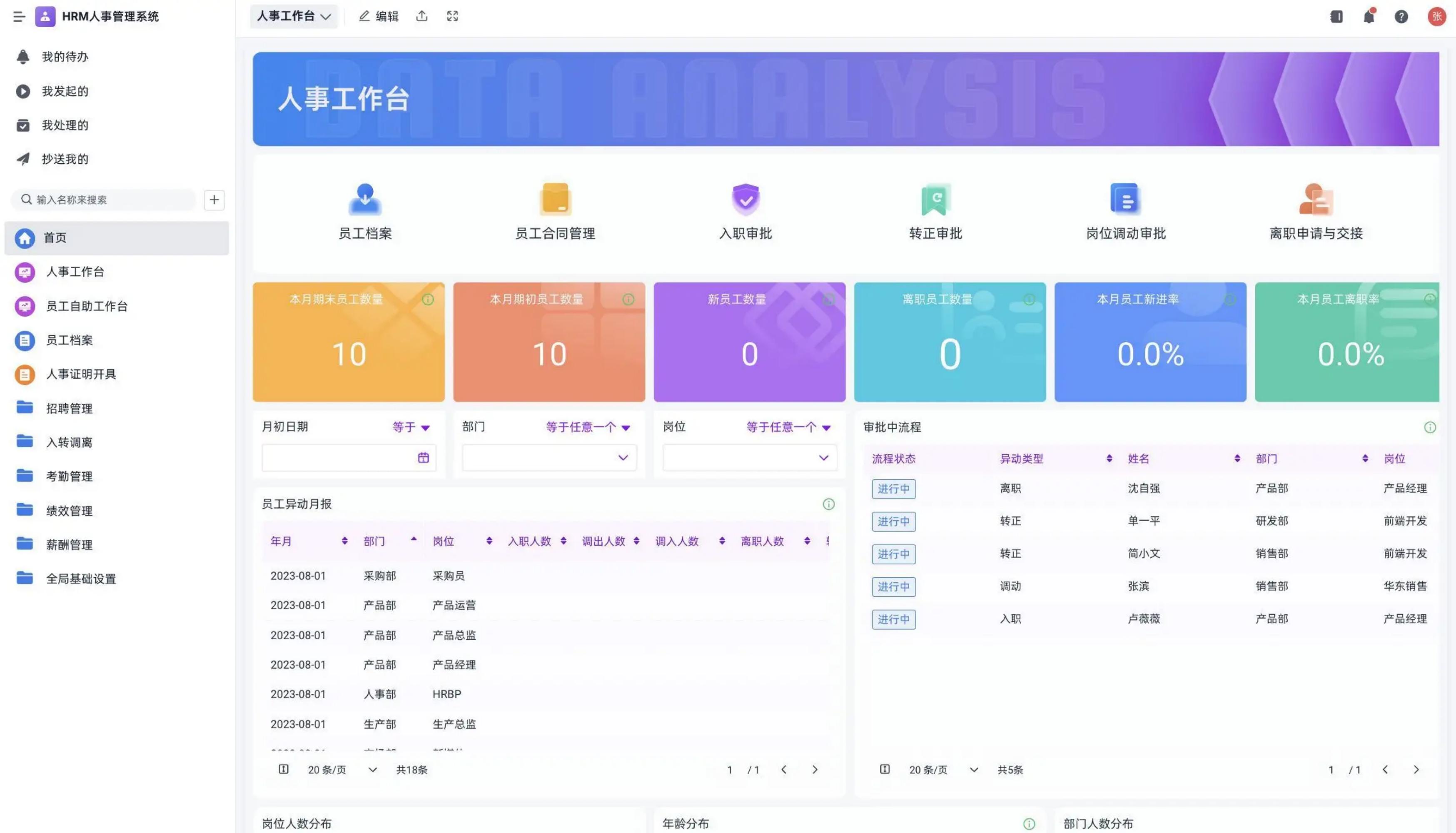Click the notification bell with red badge

click(1369, 17)
